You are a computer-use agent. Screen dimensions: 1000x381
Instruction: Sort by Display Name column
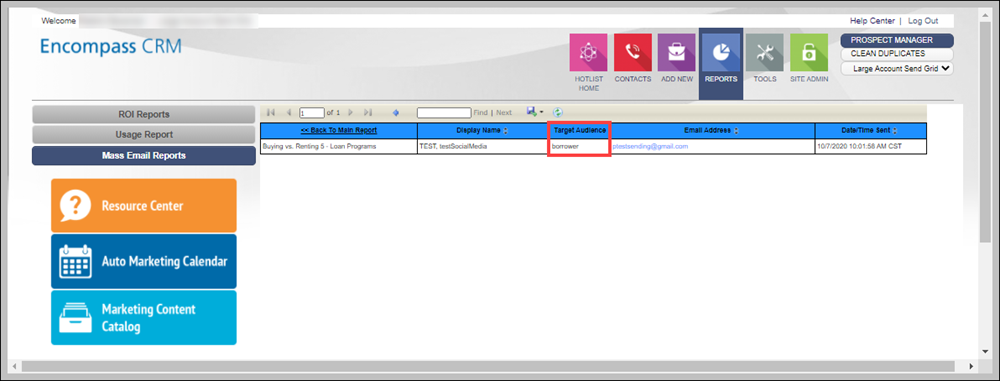pyautogui.click(x=506, y=130)
